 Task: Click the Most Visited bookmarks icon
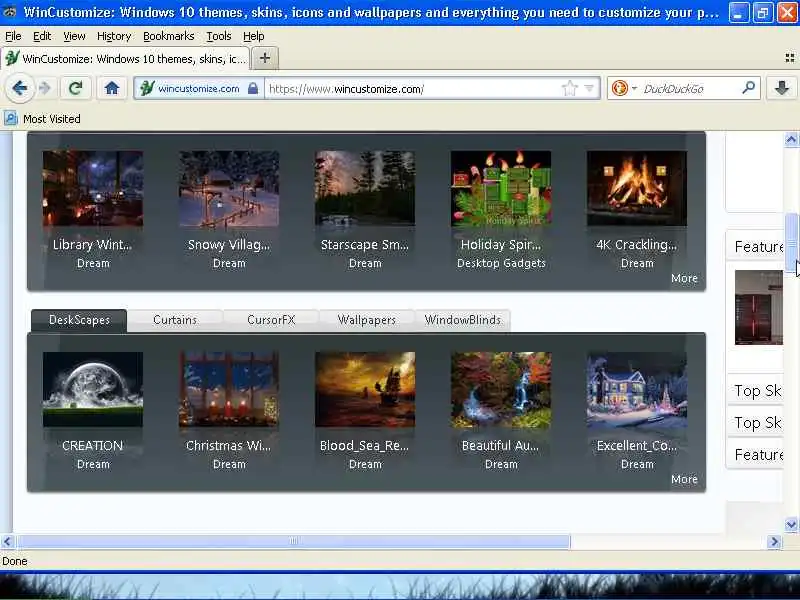pyautogui.click(x=11, y=119)
